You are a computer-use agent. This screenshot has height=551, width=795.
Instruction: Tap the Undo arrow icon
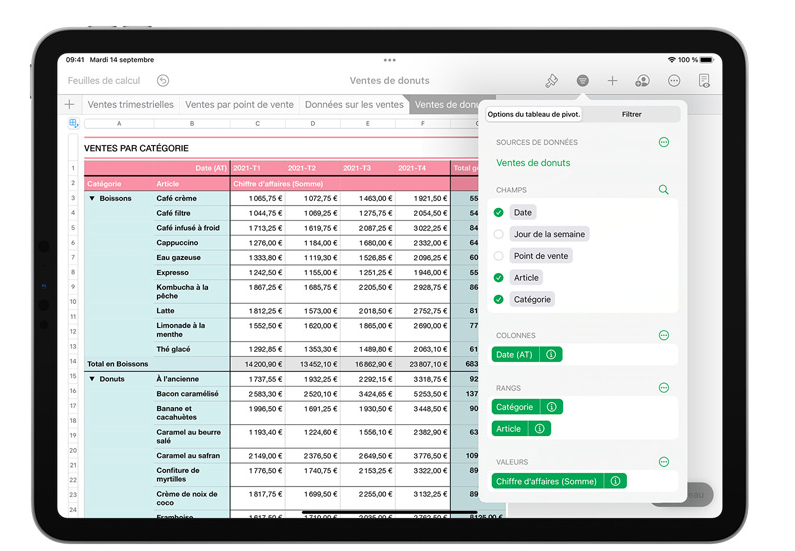[x=163, y=80]
